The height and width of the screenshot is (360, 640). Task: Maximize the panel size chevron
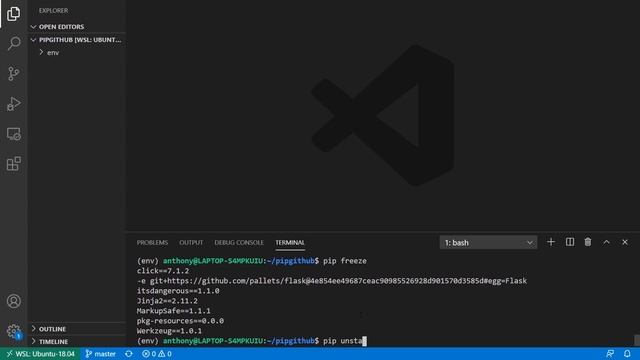pos(607,242)
